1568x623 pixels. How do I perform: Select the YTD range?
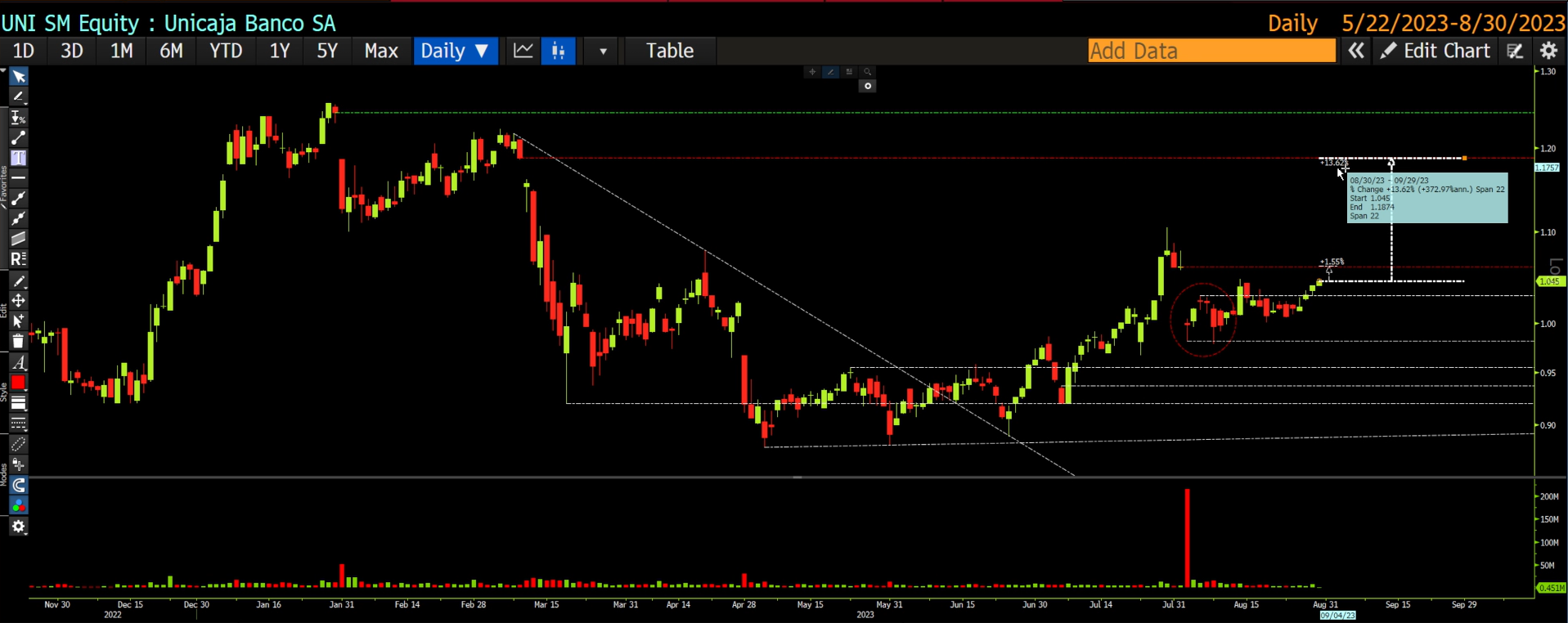click(226, 51)
